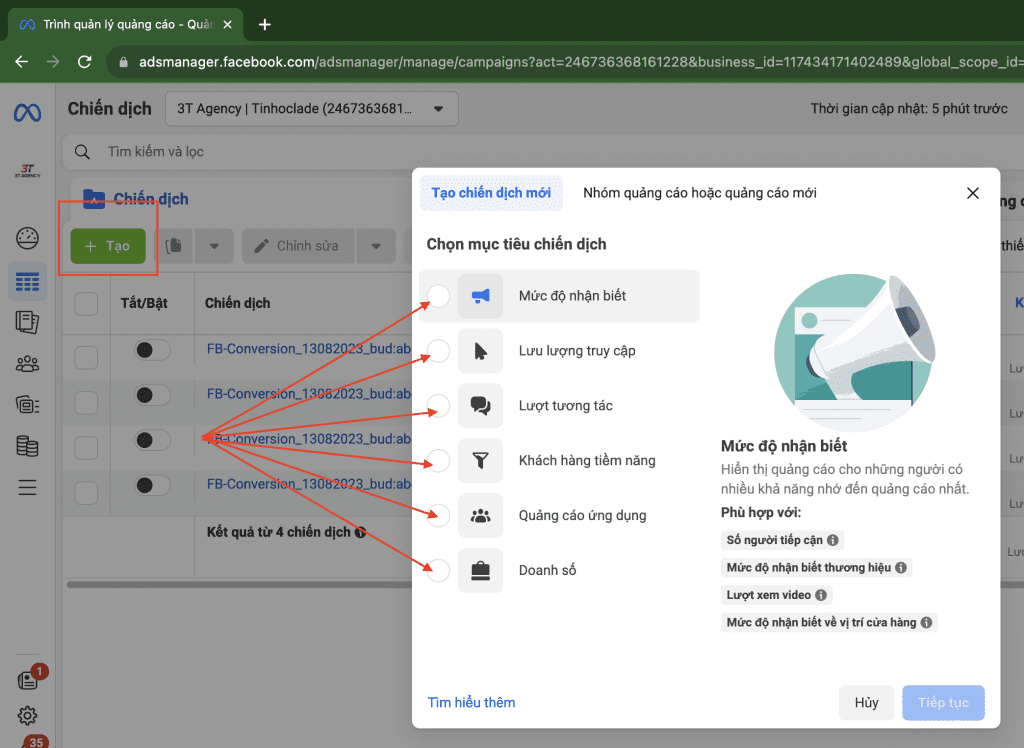Open the settings gear icon in the sidebar

[x=27, y=715]
